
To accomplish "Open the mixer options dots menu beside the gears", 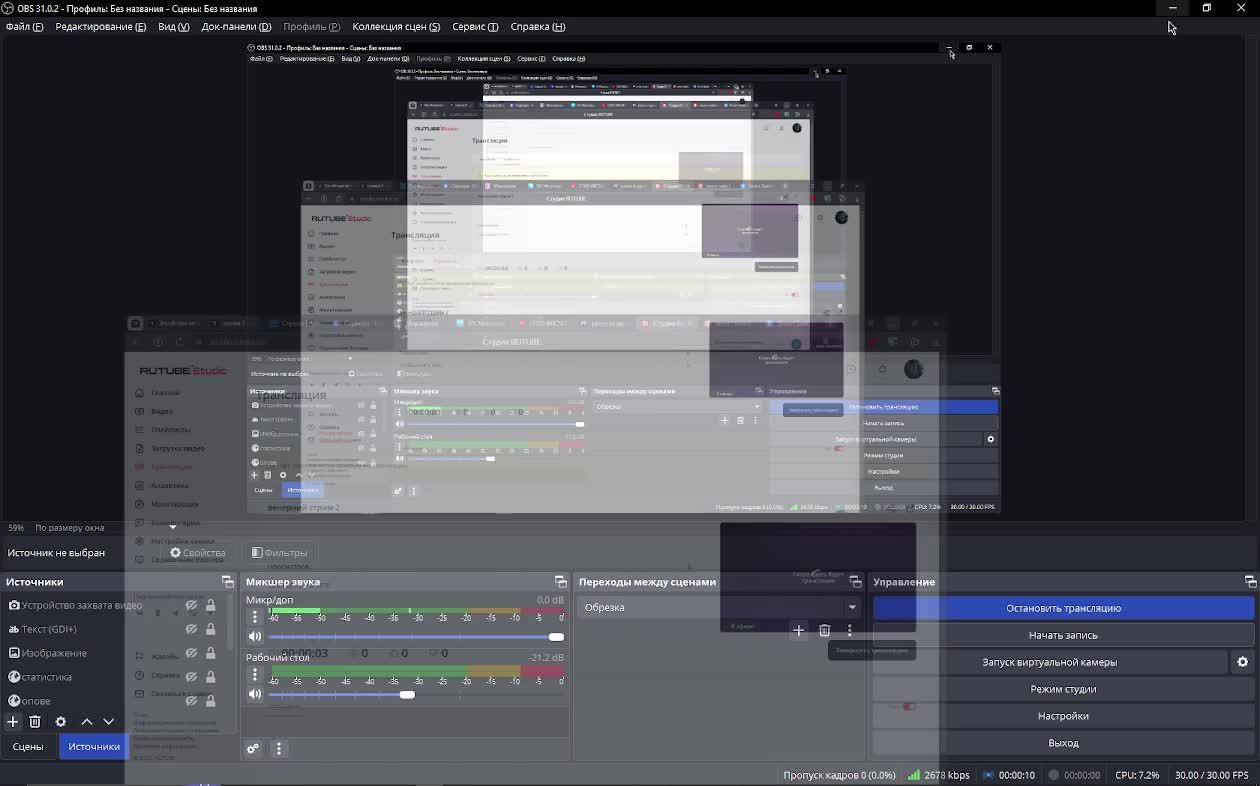I will (279, 748).
